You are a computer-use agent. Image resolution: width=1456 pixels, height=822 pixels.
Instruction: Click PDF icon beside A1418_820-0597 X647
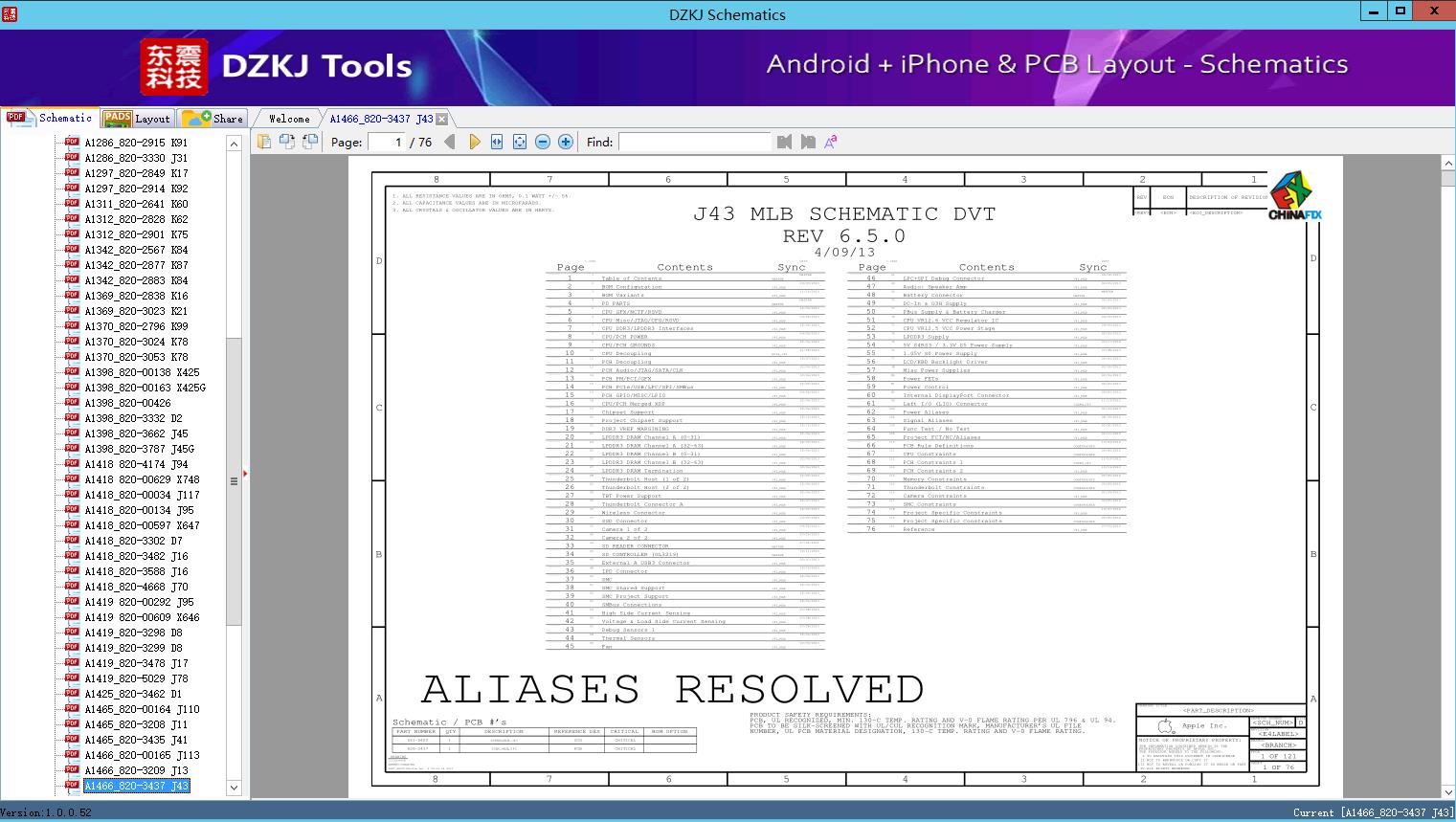click(x=72, y=524)
